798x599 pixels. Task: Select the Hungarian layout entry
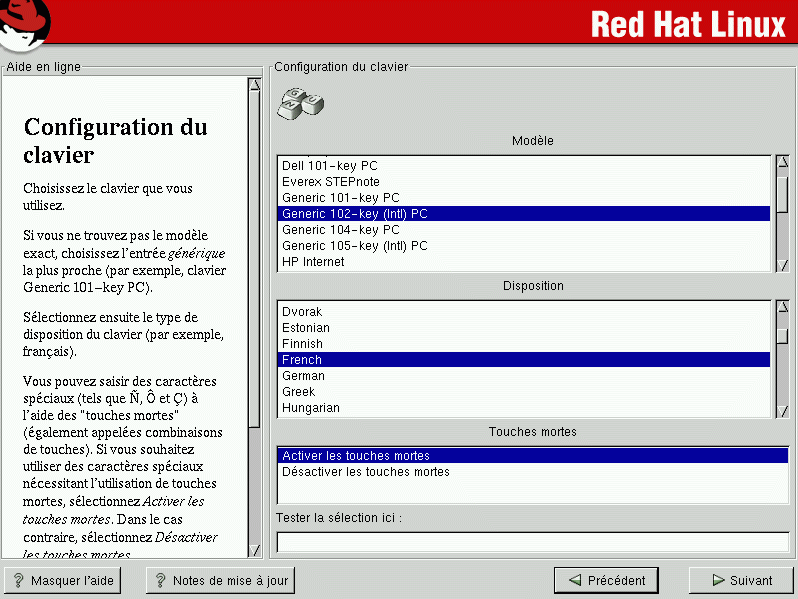310,408
